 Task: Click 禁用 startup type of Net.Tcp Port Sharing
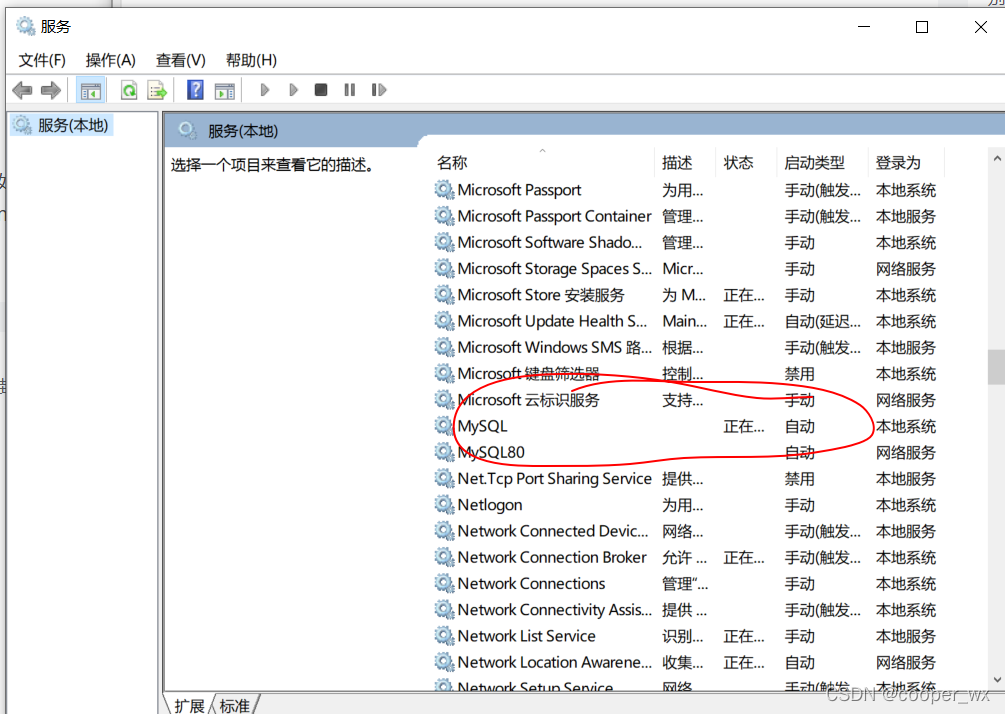(799, 479)
